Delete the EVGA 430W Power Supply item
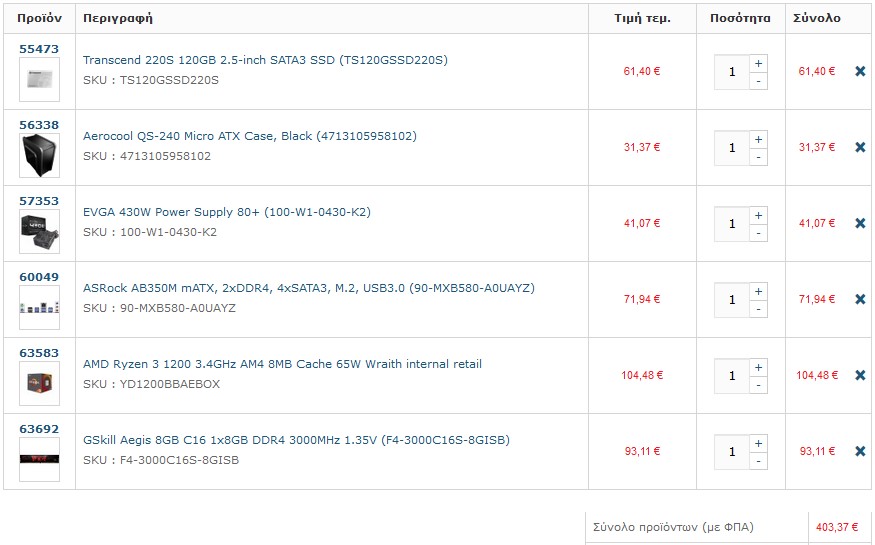 click(860, 223)
